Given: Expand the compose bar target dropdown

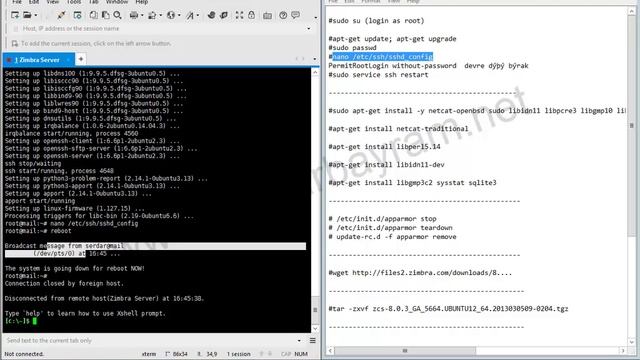Looking at the screenshot, I should tap(299, 340).
